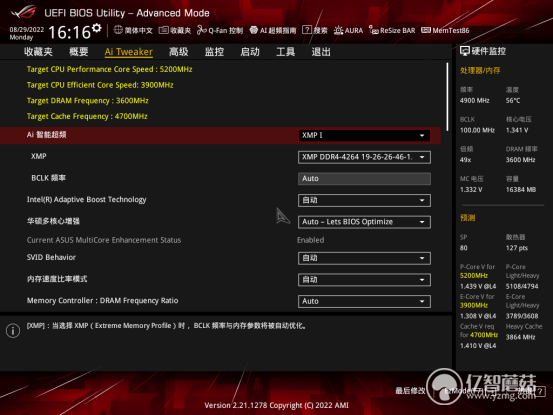The image size is (553, 415).
Task: Select Ai 智能超频 row label
Action: pos(47,135)
